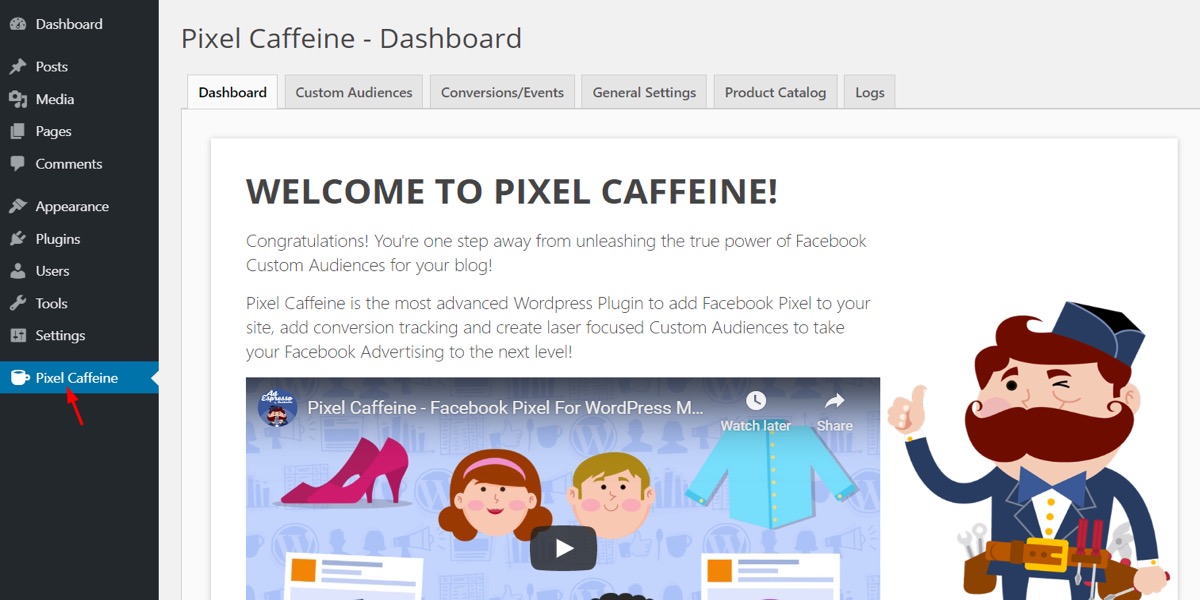The width and height of the screenshot is (1200, 600).
Task: Click the video title link
Action: click(x=506, y=408)
